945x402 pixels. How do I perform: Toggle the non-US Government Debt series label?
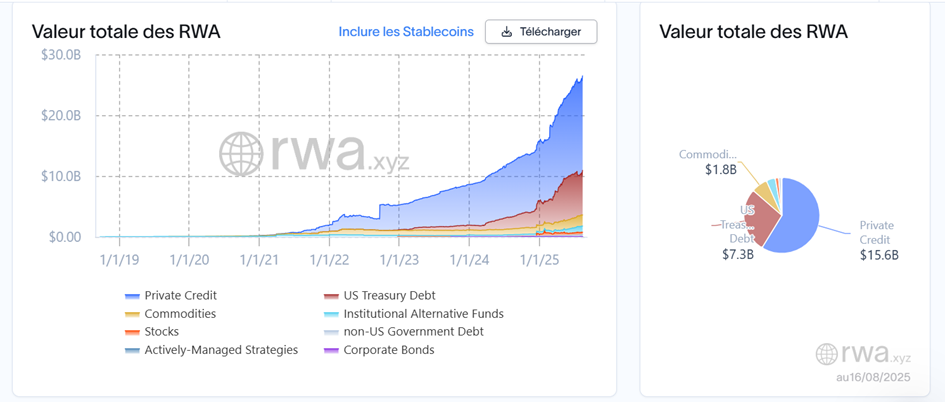tap(415, 332)
